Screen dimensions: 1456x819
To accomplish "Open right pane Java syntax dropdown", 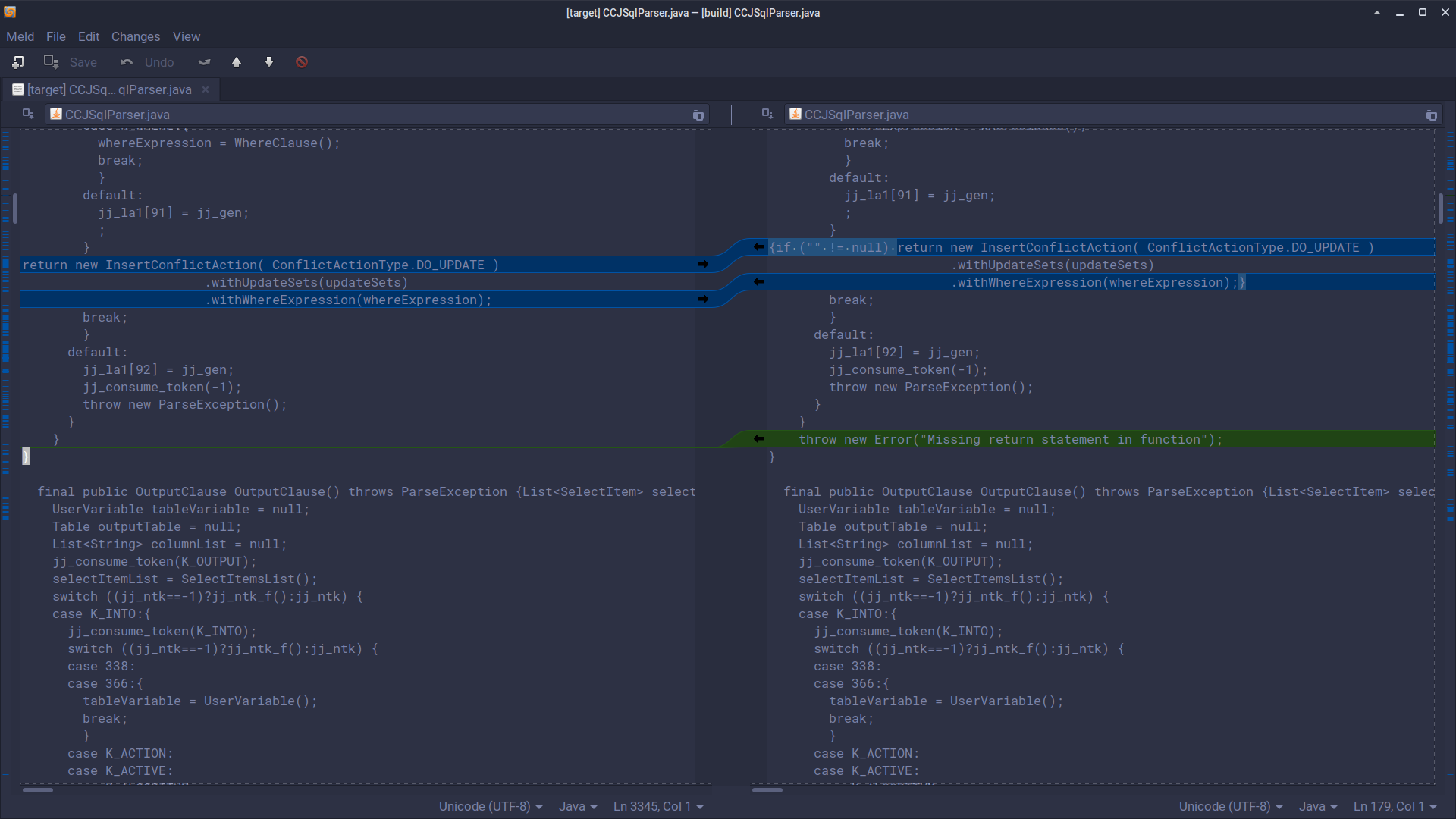I will 1319,806.
